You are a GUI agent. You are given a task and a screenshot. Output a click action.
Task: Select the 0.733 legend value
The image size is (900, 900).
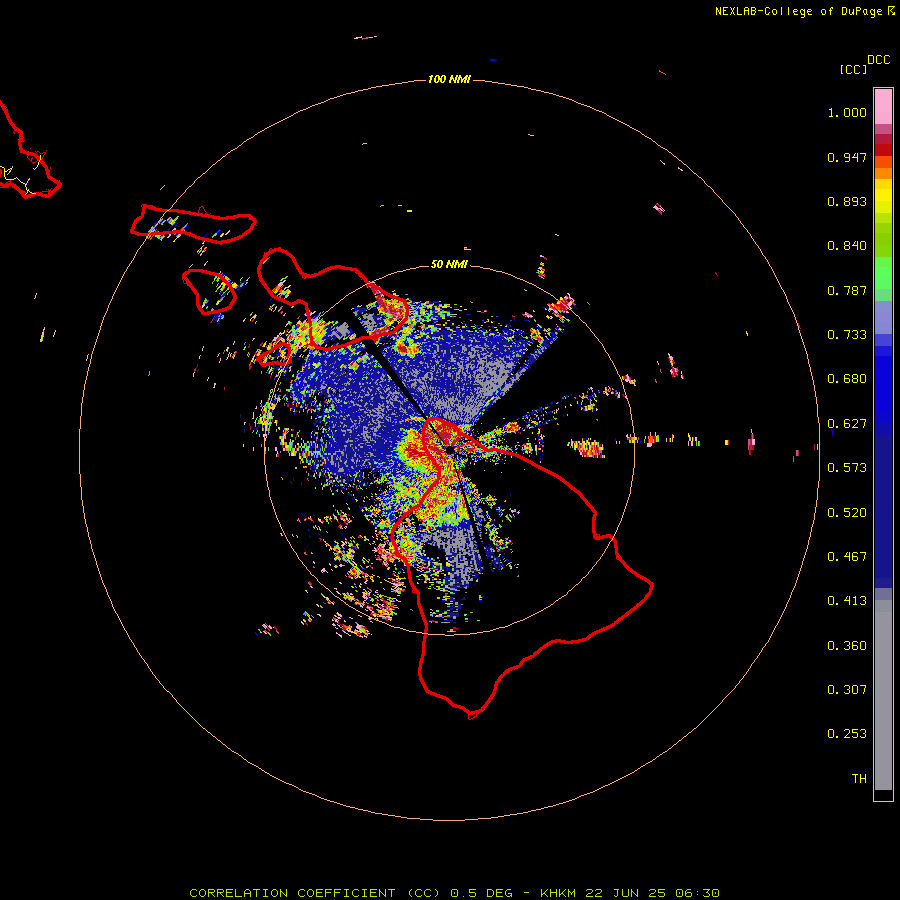pyautogui.click(x=847, y=335)
